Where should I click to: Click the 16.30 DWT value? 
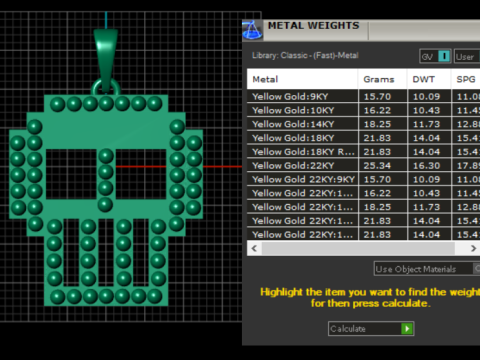pos(426,166)
